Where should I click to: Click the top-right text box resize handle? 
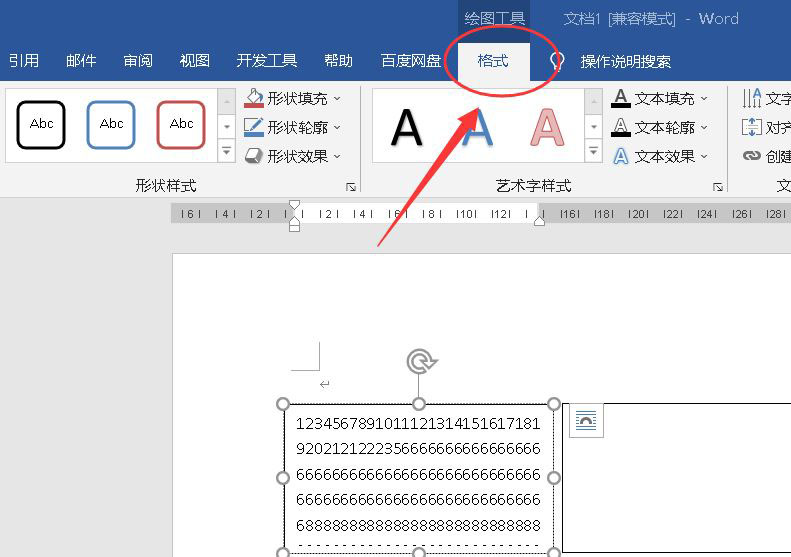click(x=554, y=404)
